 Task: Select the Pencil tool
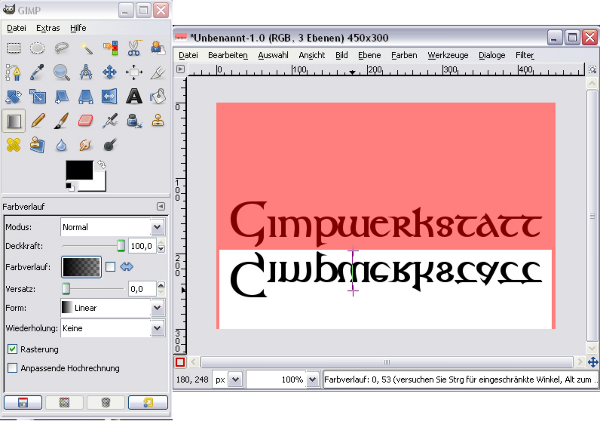(38, 121)
